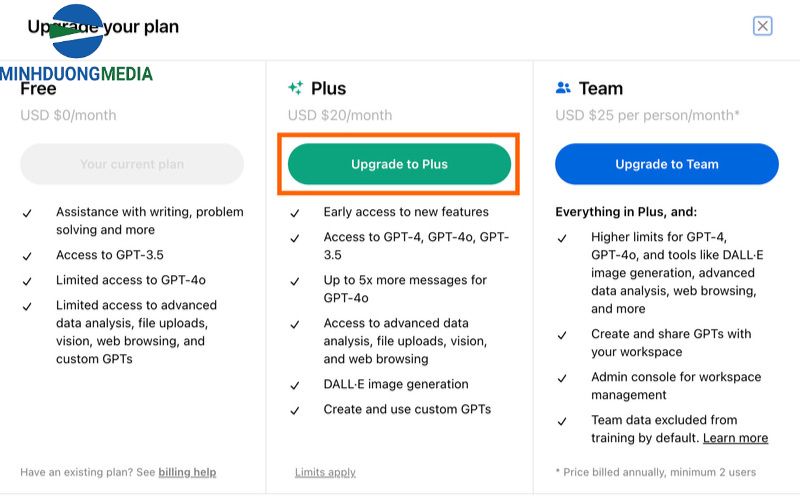Image resolution: width=800 pixels, height=500 pixels.
Task: Click the Everything in Plus, and: text
Action: tap(626, 212)
